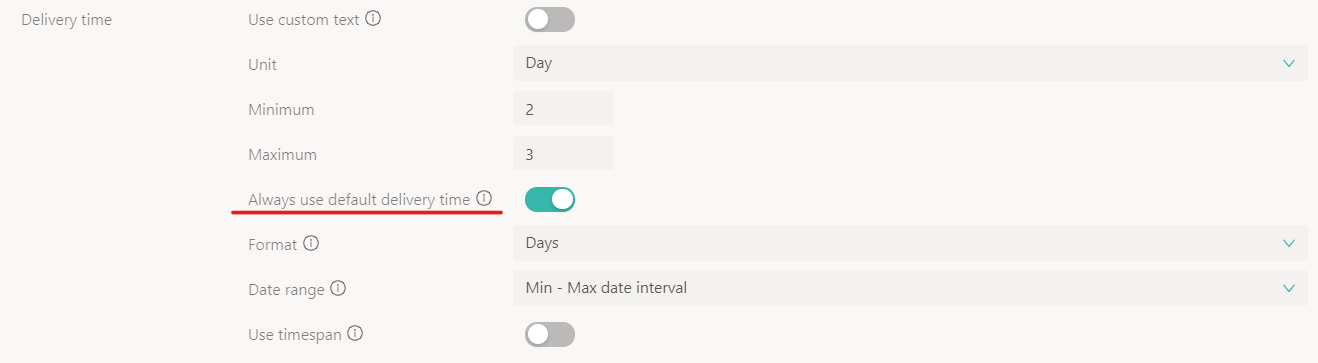Focus the Minimum value field
Screen dimensions: 1318x363
(563, 109)
